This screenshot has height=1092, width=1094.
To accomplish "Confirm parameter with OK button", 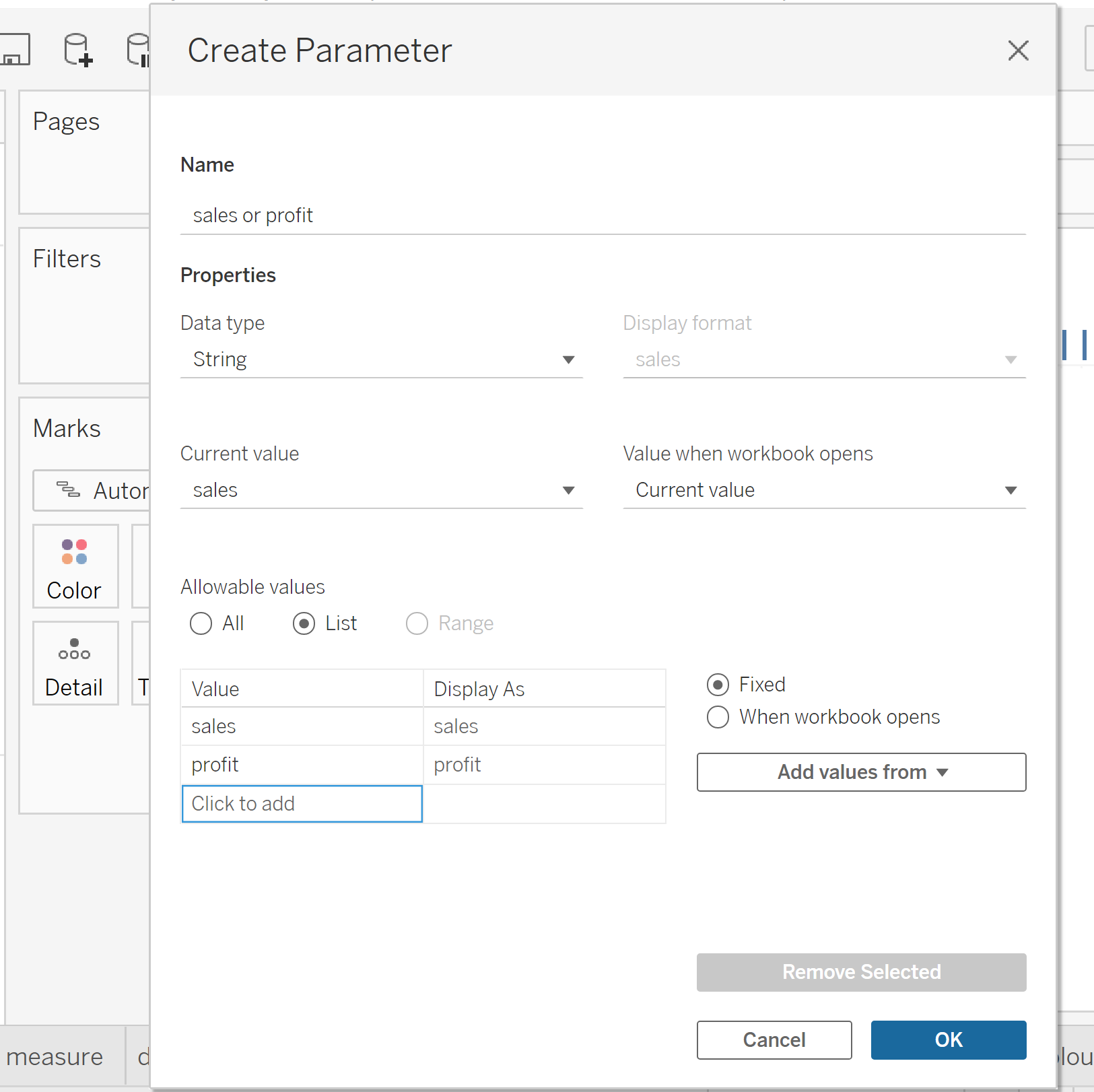I will (949, 1040).
